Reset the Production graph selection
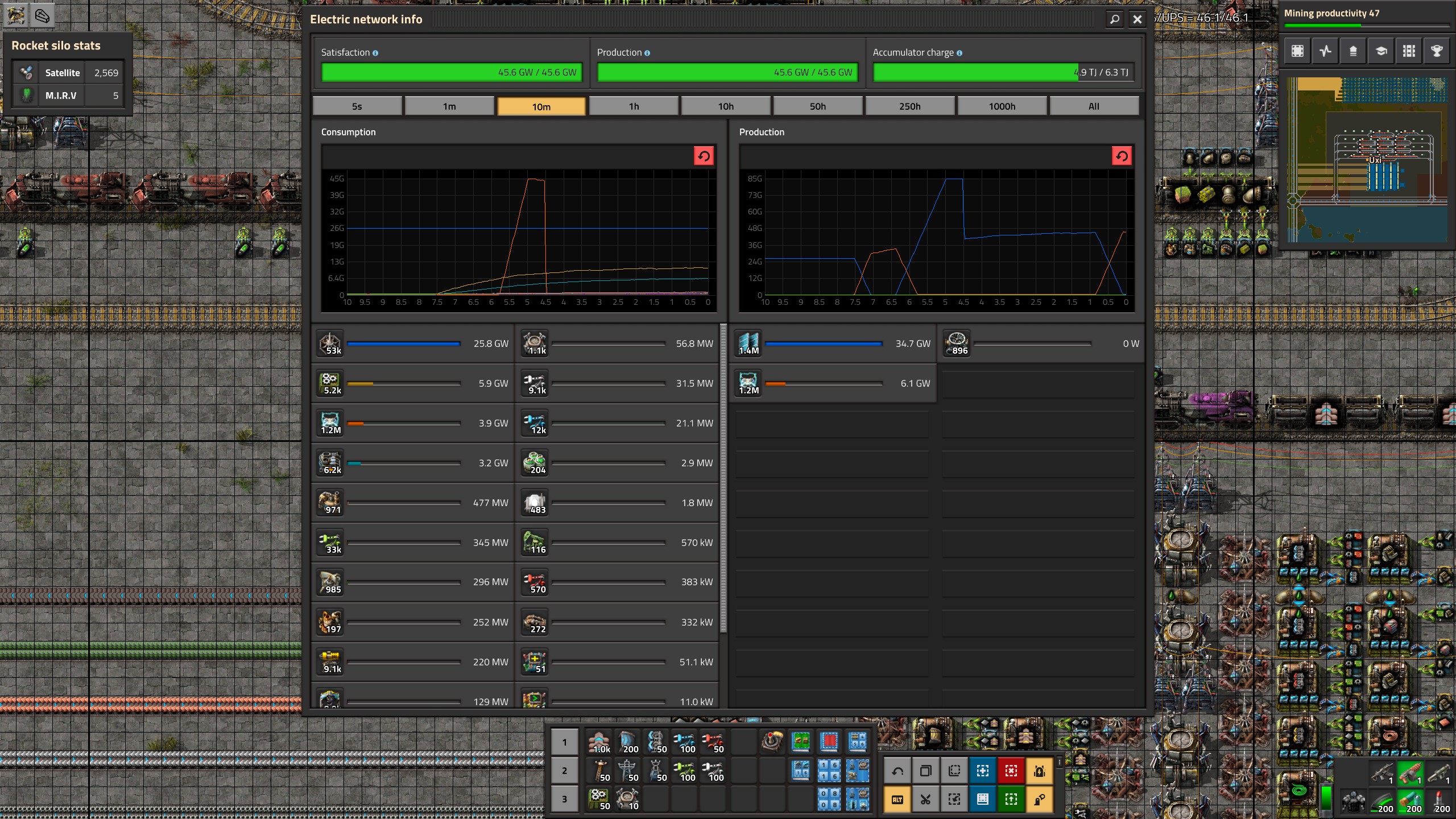 (x=1122, y=156)
